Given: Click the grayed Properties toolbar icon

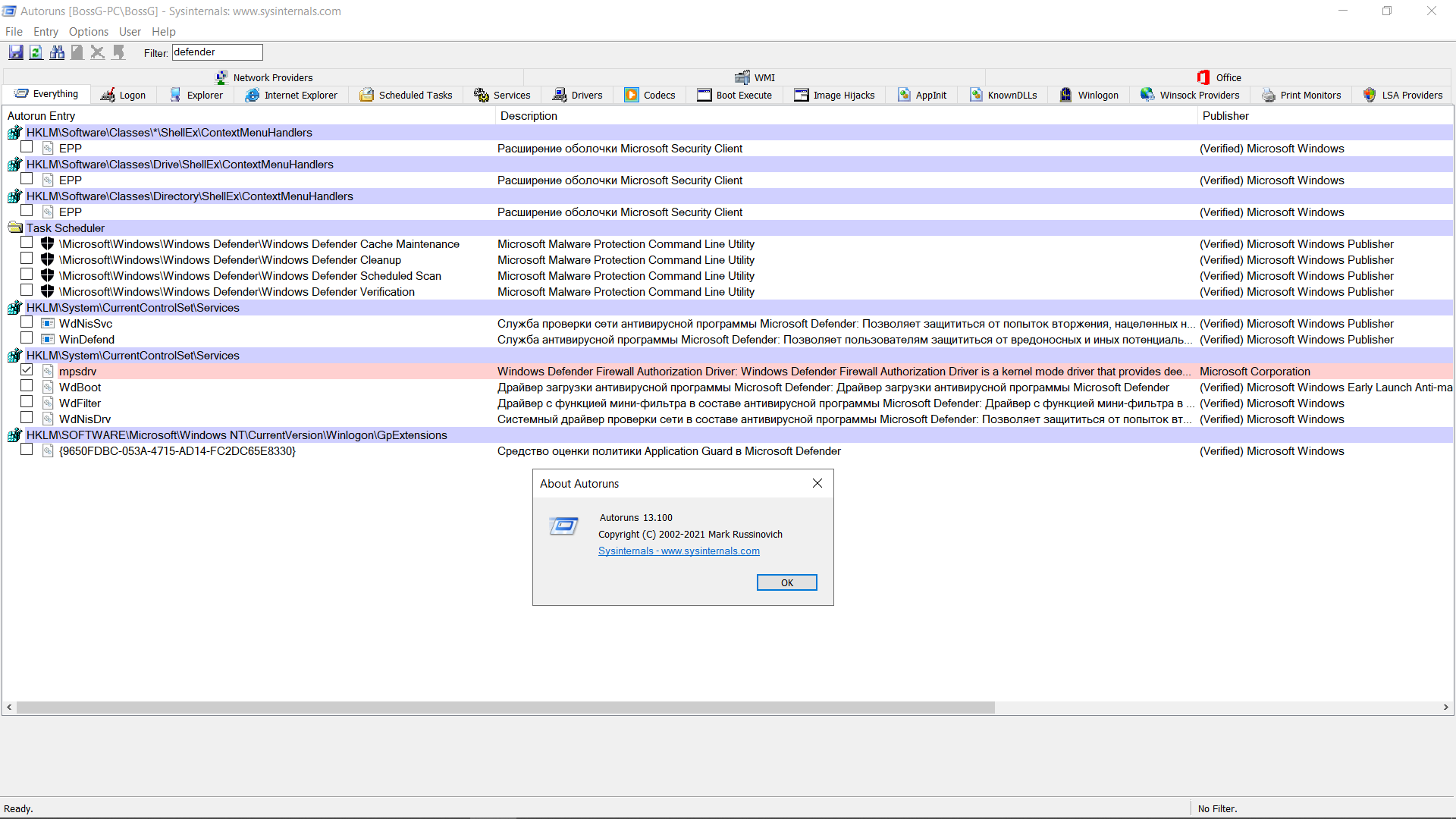Looking at the screenshot, I should 77,52.
